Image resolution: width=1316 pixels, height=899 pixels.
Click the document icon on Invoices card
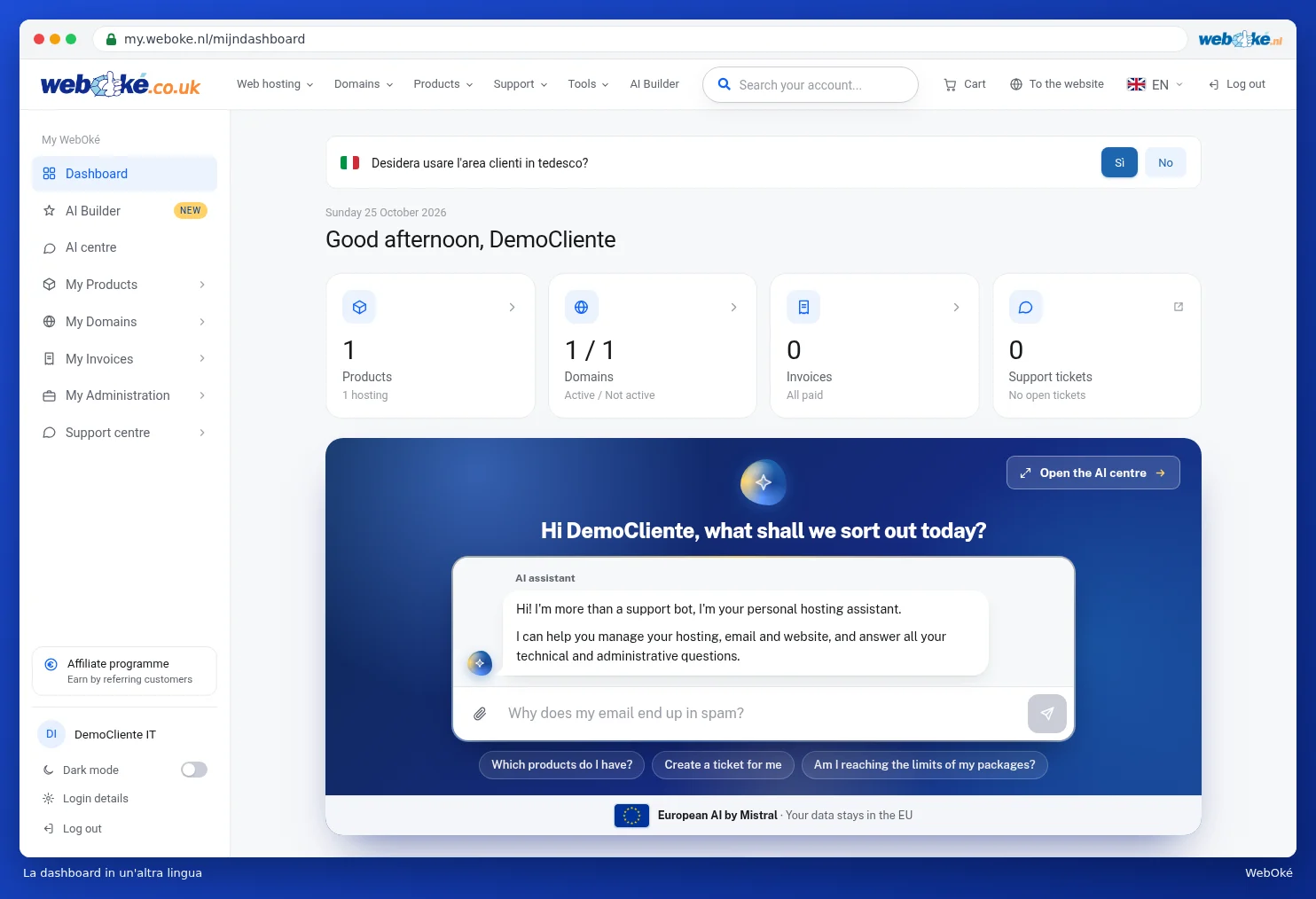pos(803,307)
